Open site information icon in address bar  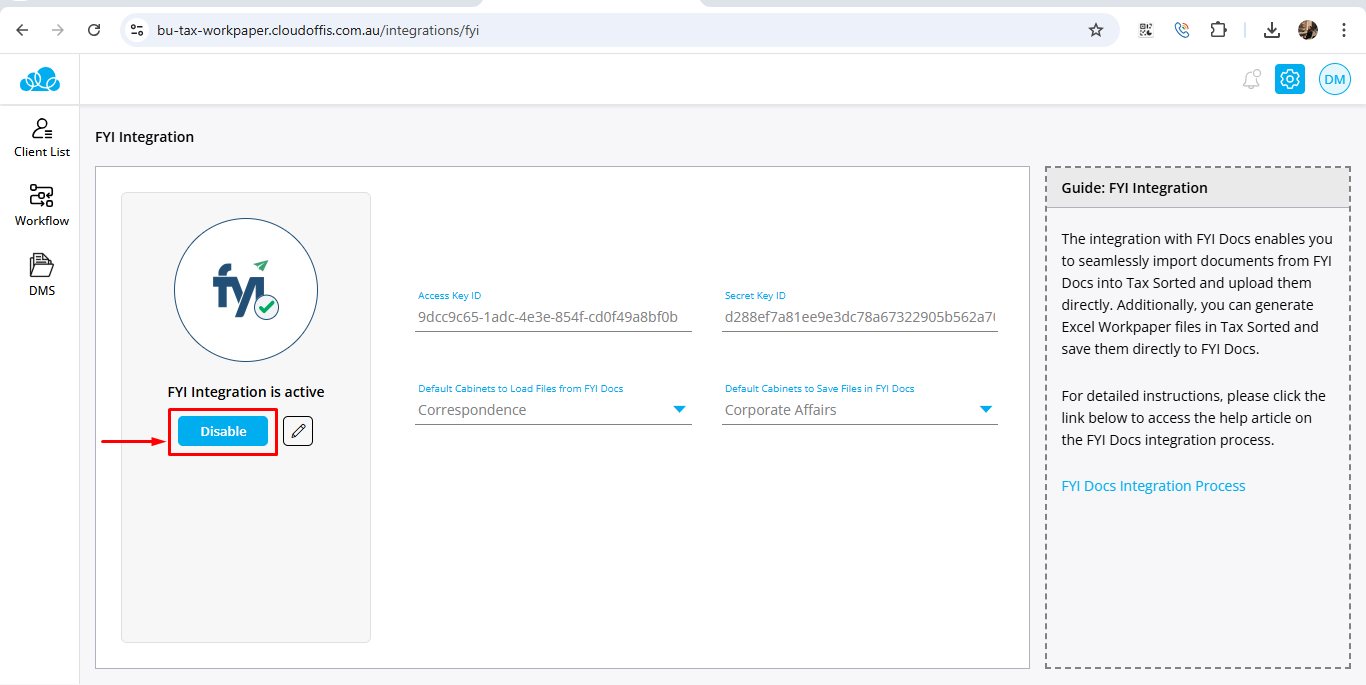coord(138,30)
